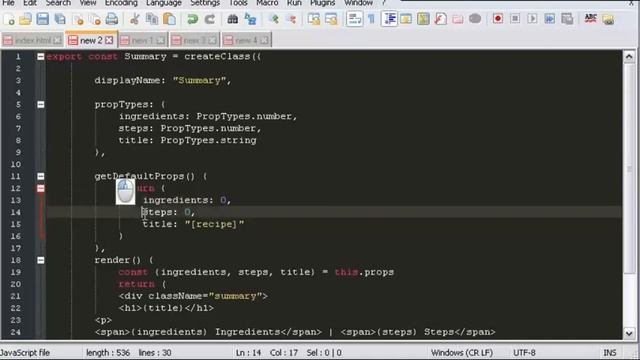
Task: Paste using the clipboard icon
Action: pos(169,19)
